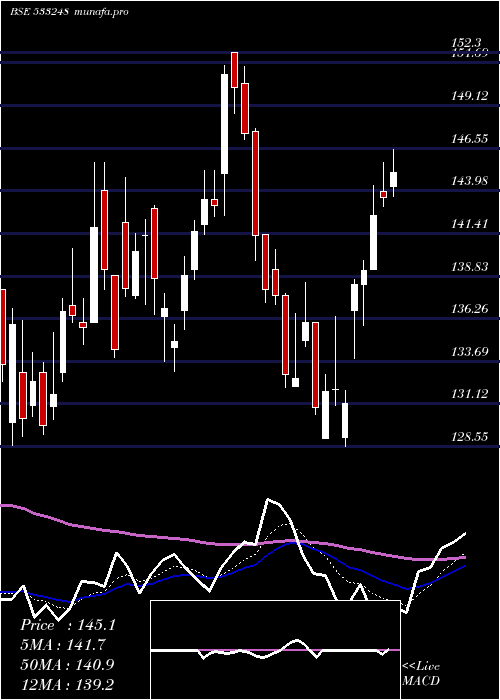The width and height of the screenshot is (500, 700).
Task: Select the 152.3 price level label
Action: 466,43
